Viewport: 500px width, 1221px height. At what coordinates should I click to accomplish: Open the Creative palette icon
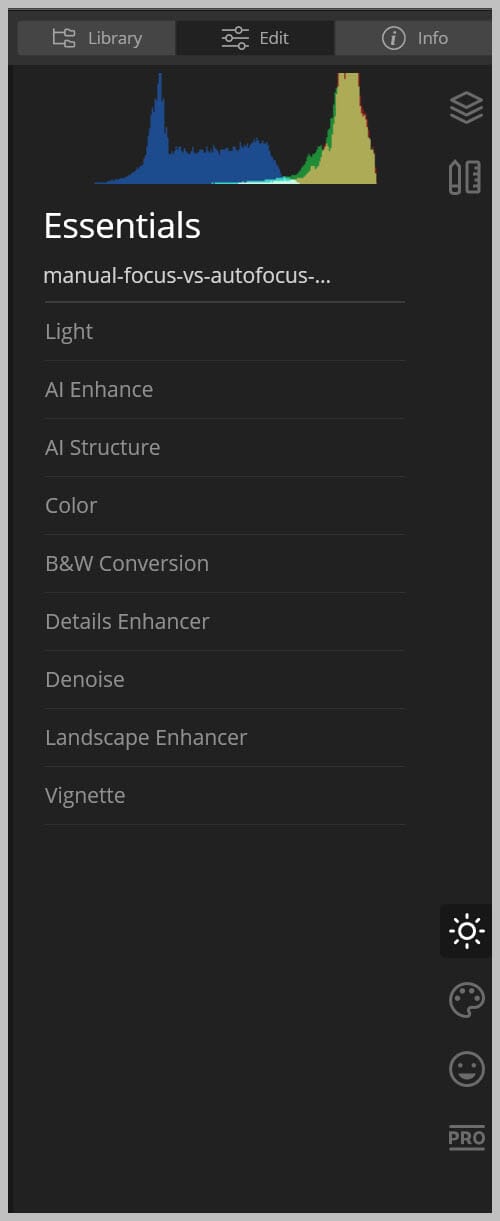click(466, 1000)
